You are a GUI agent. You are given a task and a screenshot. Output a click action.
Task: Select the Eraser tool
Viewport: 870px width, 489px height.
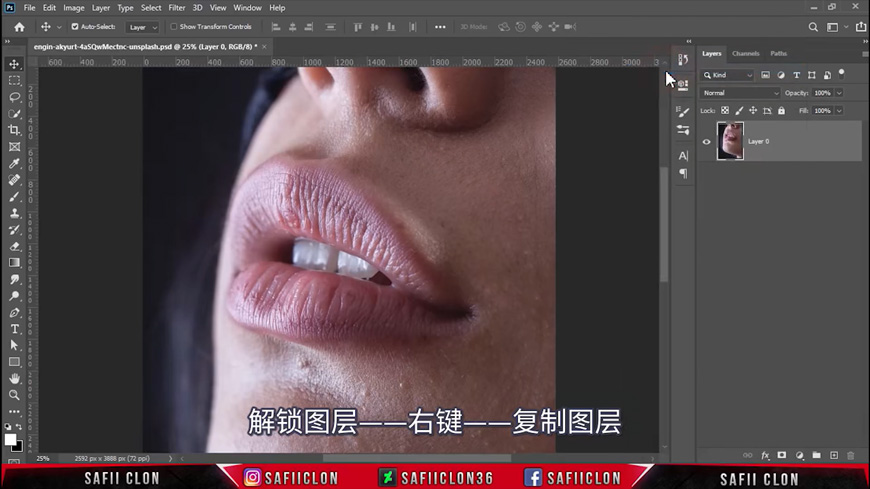14,246
